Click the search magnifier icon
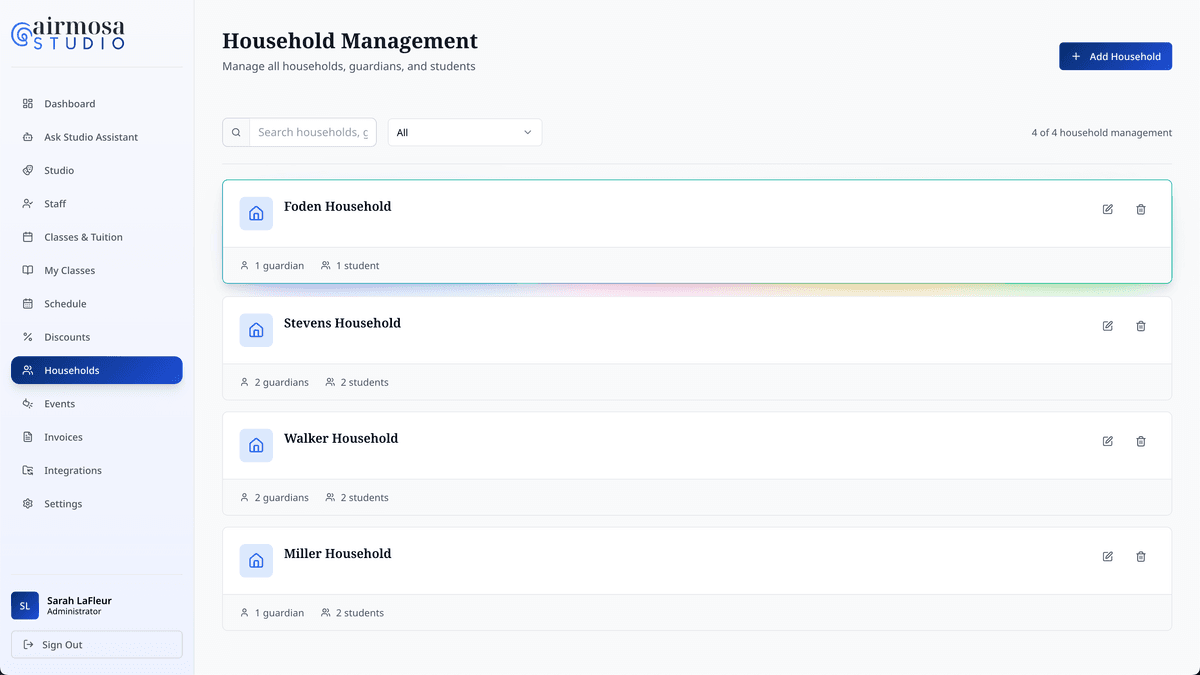 pyautogui.click(x=236, y=131)
